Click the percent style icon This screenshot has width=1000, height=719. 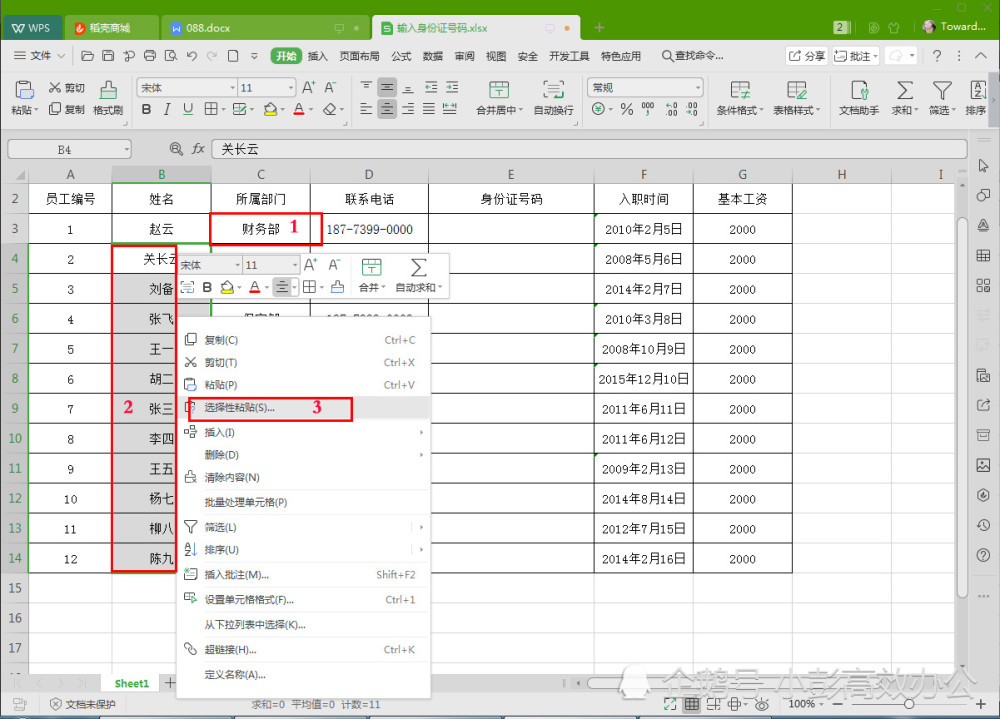coord(627,109)
